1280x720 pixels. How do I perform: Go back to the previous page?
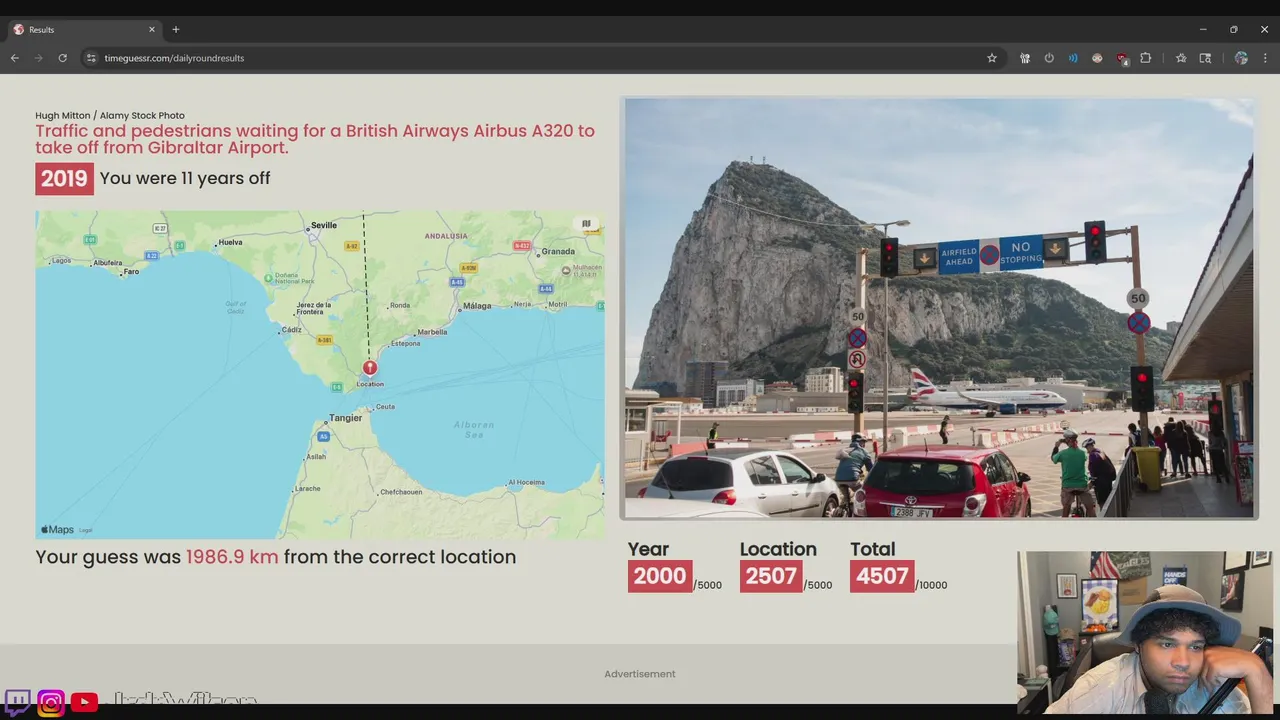pos(15,58)
